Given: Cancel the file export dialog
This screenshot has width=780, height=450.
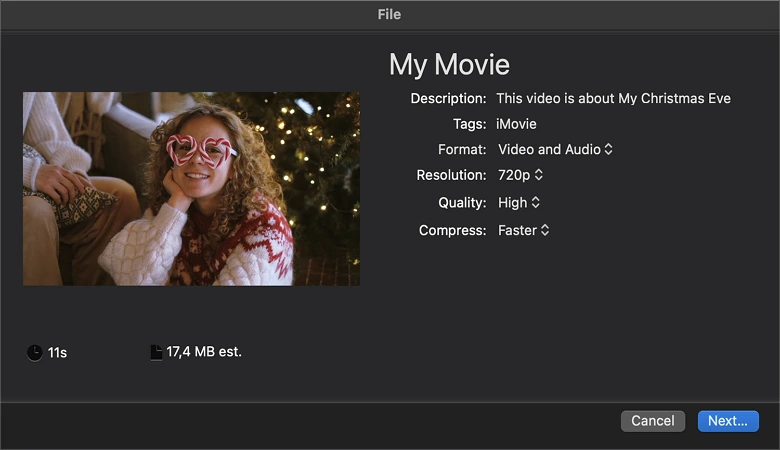Looking at the screenshot, I should 653,421.
